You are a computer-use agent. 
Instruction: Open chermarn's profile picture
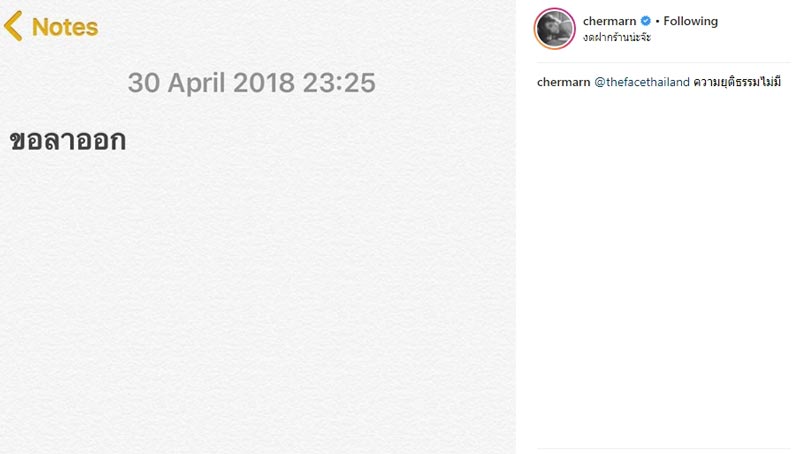pyautogui.click(x=555, y=29)
